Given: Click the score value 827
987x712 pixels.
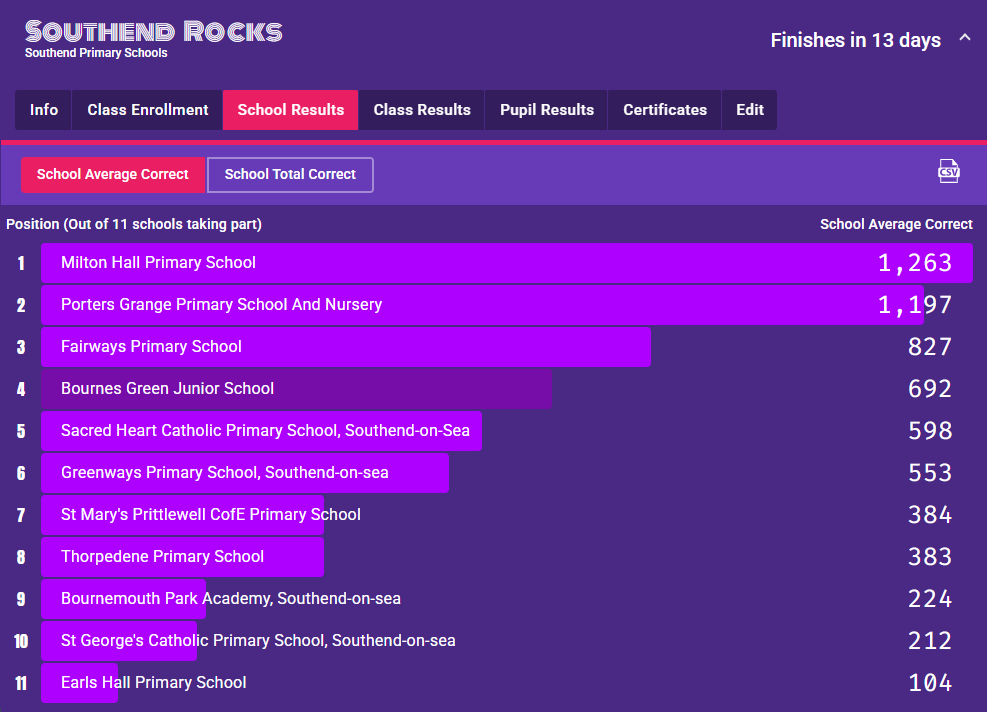Looking at the screenshot, I should pos(930,347).
